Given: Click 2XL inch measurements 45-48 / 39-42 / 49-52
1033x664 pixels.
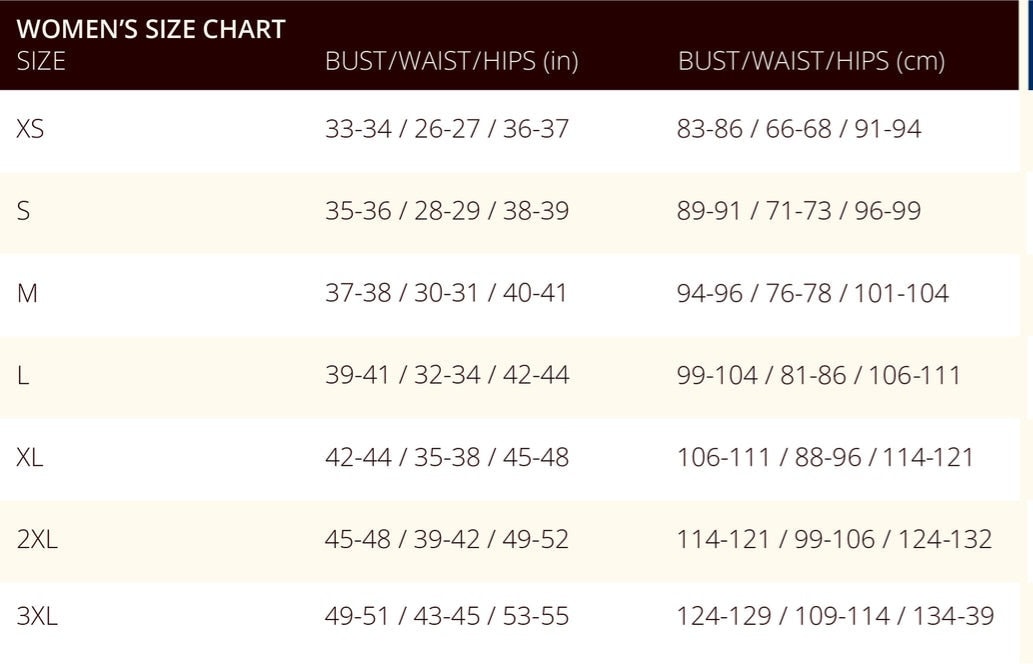Looking at the screenshot, I should point(447,540).
